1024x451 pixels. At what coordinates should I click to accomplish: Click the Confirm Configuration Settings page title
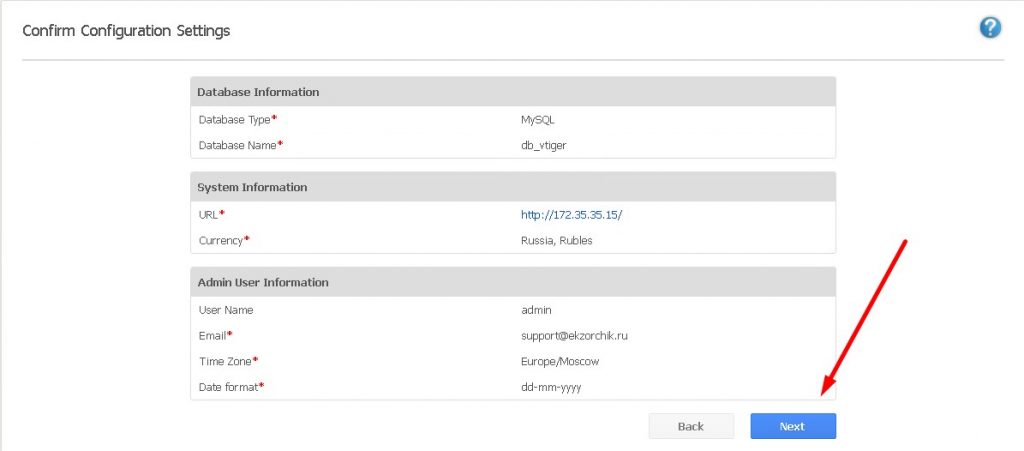(126, 31)
